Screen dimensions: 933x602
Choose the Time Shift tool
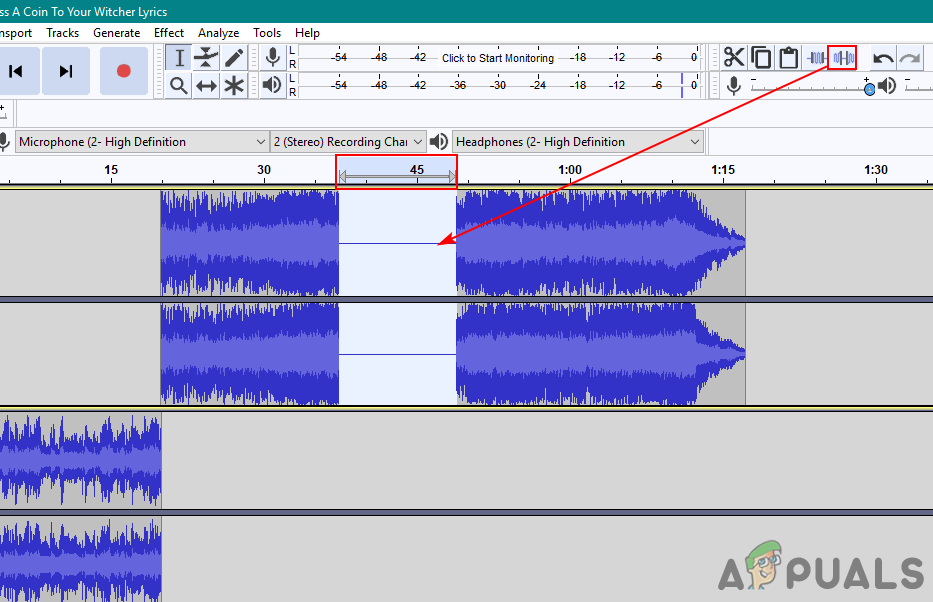tap(205, 85)
